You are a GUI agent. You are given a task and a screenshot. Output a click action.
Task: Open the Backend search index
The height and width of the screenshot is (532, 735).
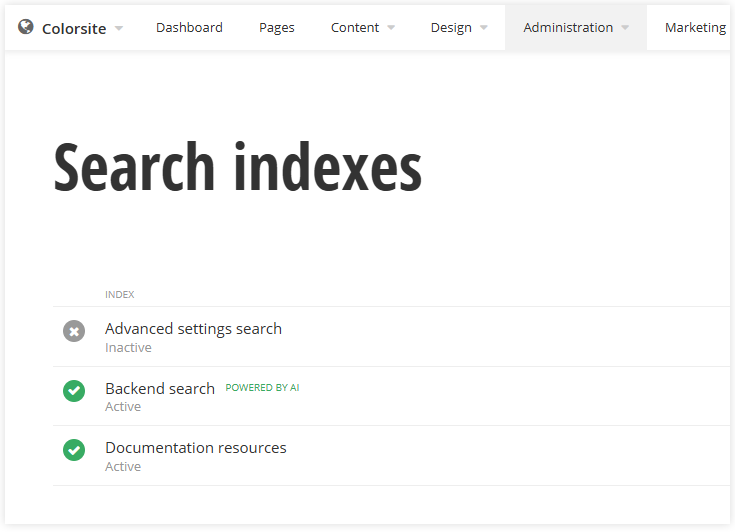[x=160, y=389]
